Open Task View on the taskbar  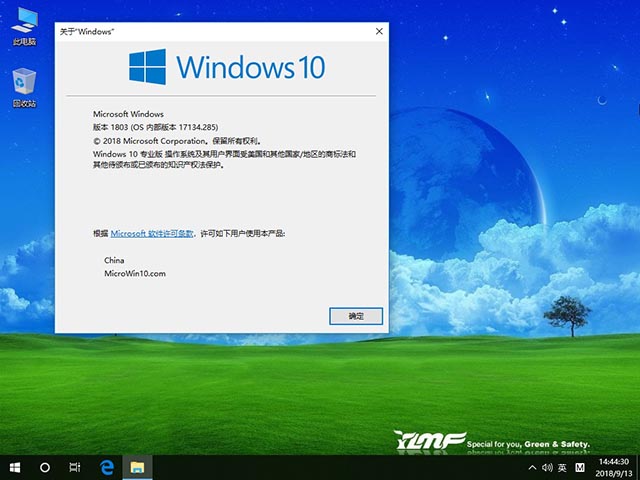click(75, 467)
